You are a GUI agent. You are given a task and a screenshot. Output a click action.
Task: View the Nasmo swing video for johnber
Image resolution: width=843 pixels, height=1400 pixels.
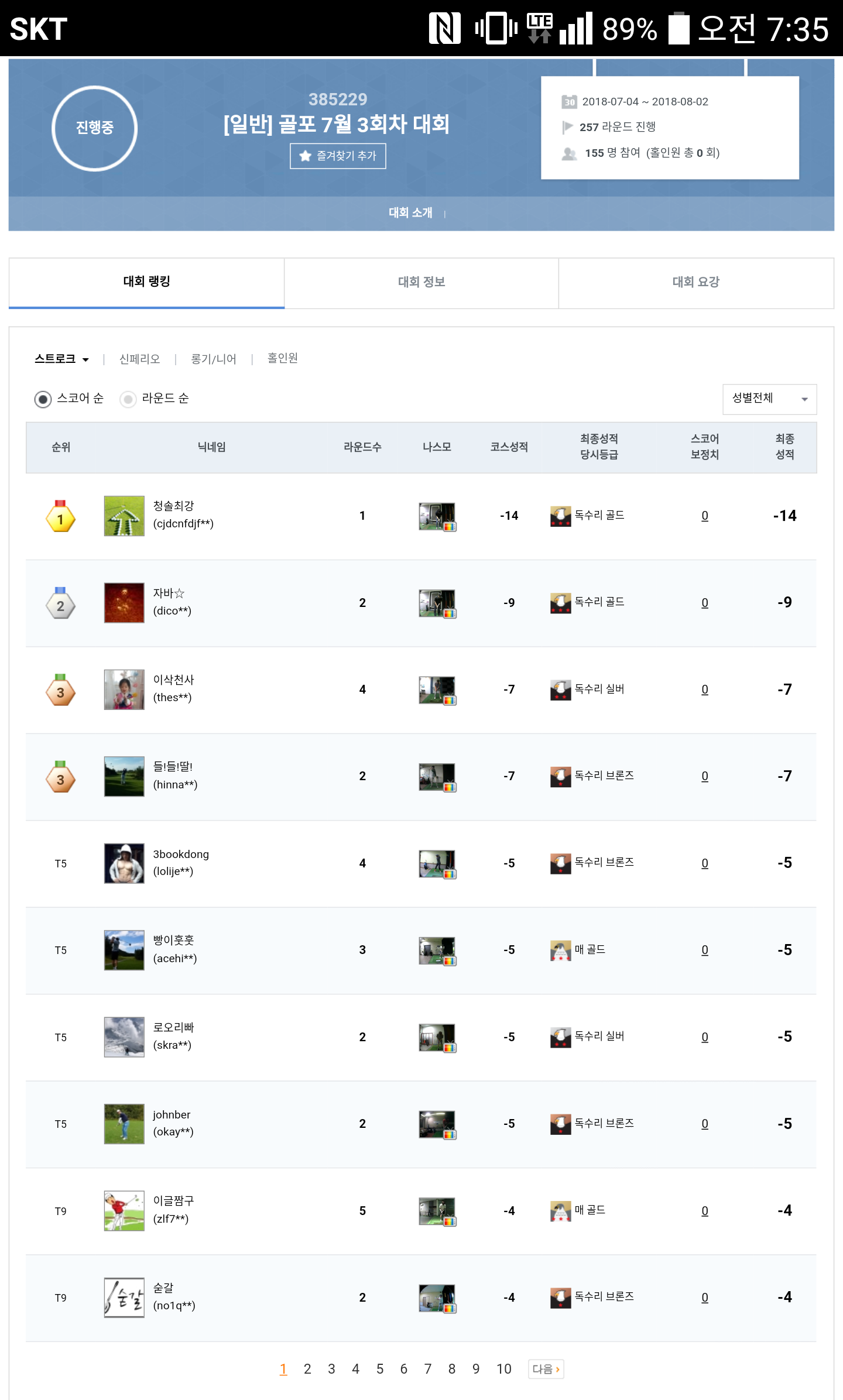[x=437, y=1124]
